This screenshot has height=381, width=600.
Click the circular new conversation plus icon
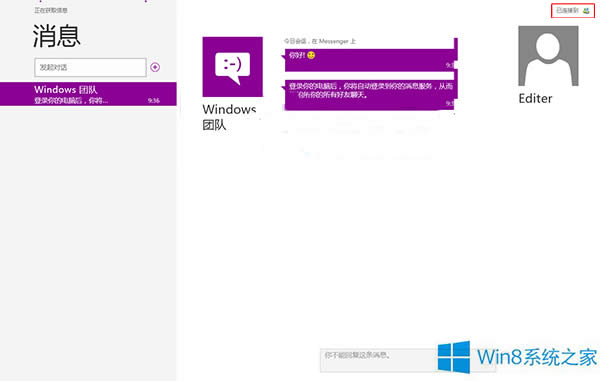point(155,67)
